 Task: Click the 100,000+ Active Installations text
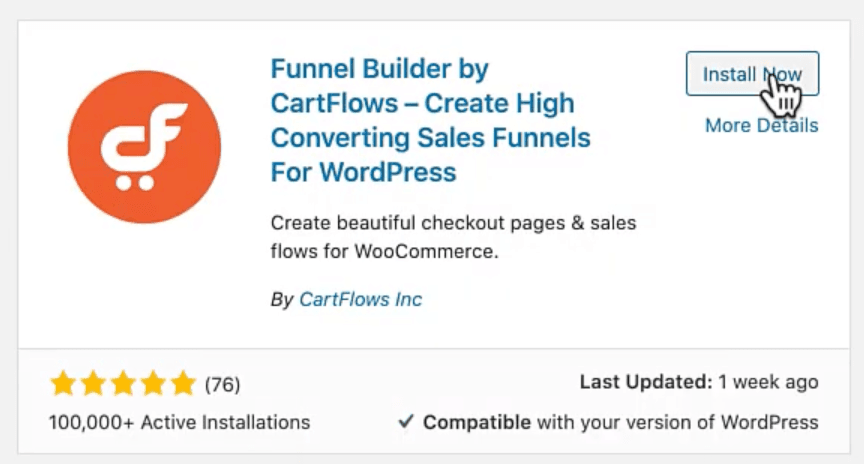pyautogui.click(x=179, y=422)
